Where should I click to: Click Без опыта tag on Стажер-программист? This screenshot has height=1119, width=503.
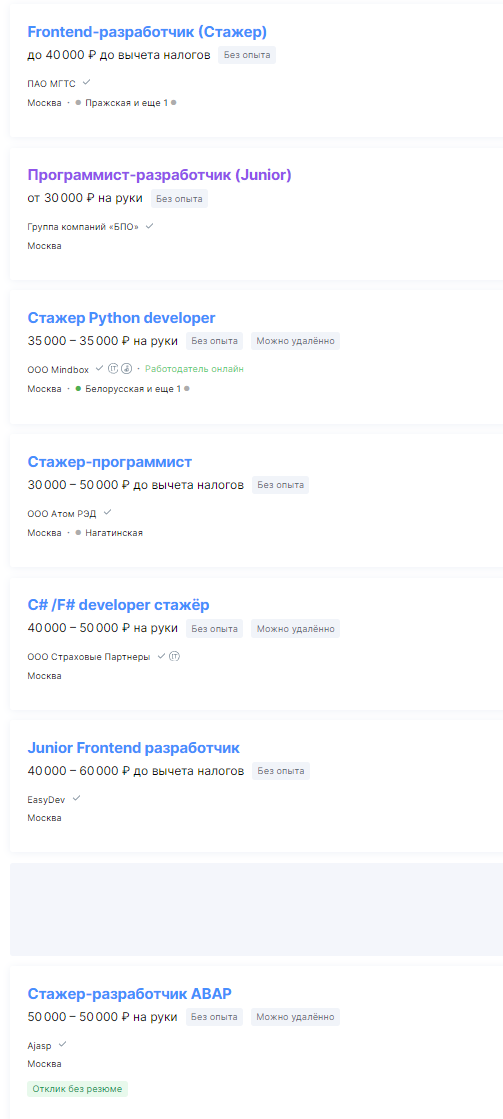click(280, 485)
